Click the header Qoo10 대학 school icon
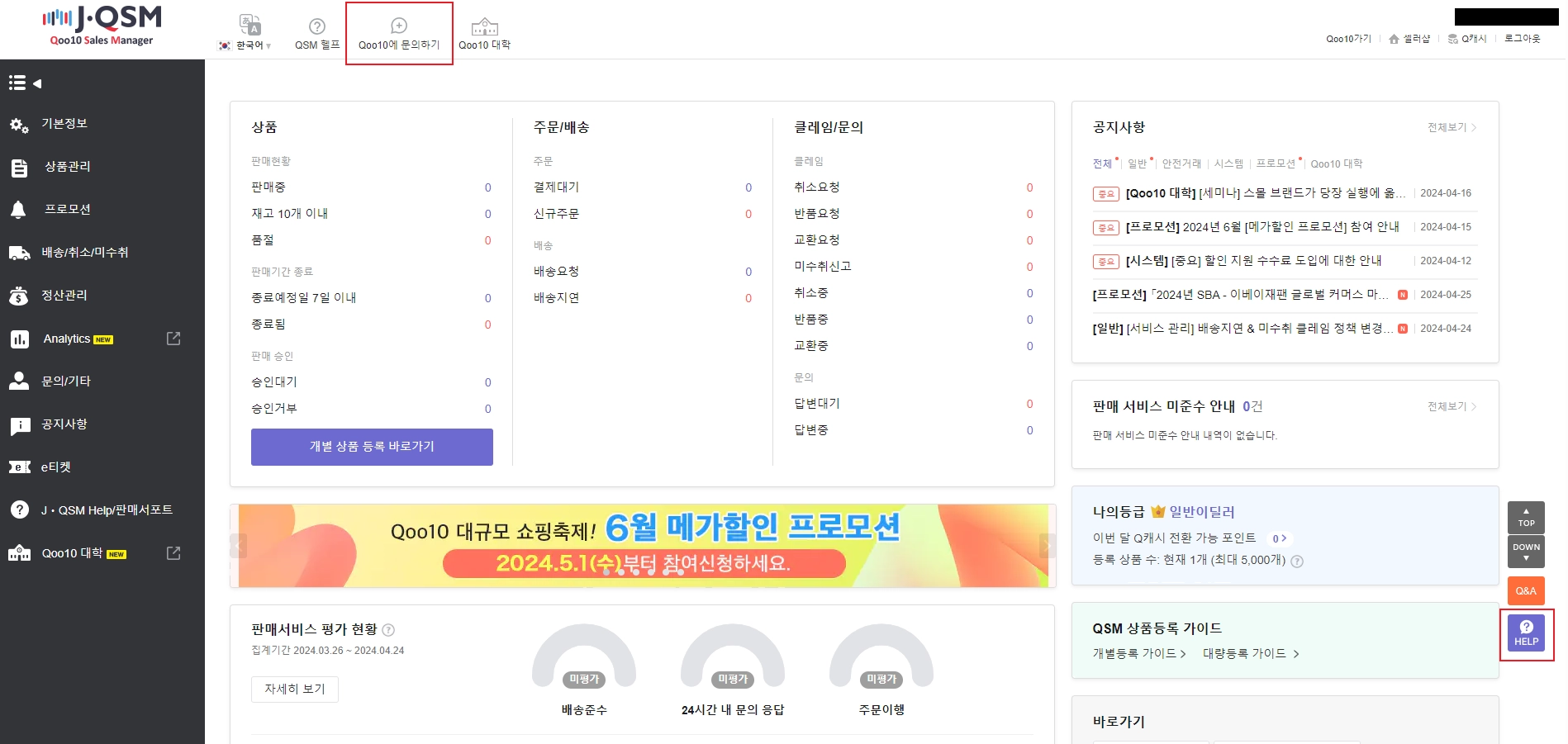 pyautogui.click(x=485, y=26)
